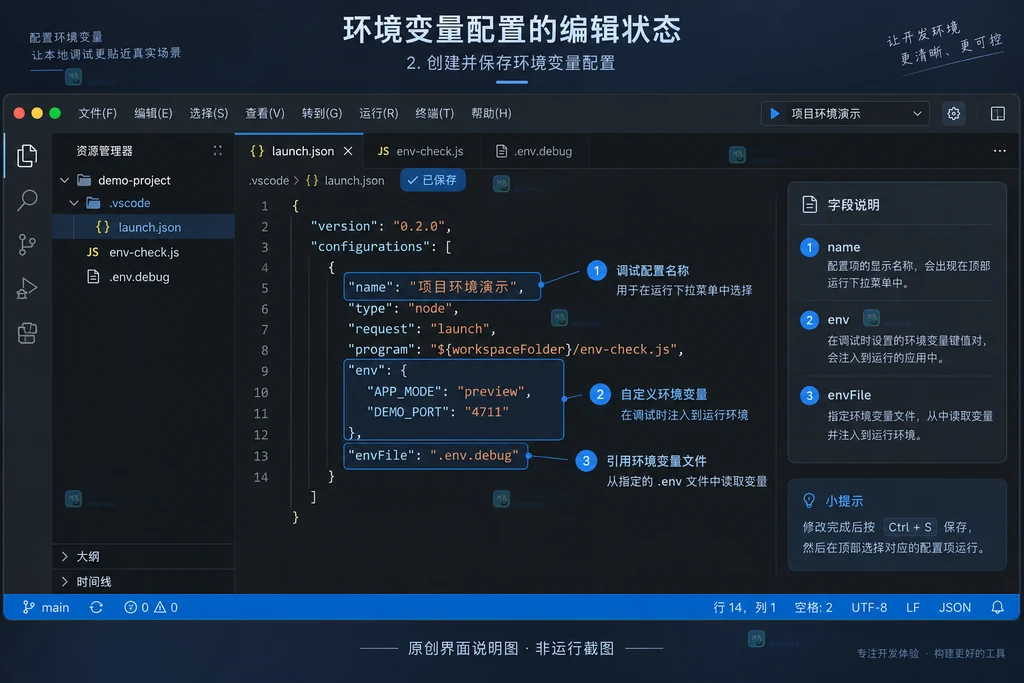
Task: Switch to the .env.debug tab
Action: coord(534,151)
